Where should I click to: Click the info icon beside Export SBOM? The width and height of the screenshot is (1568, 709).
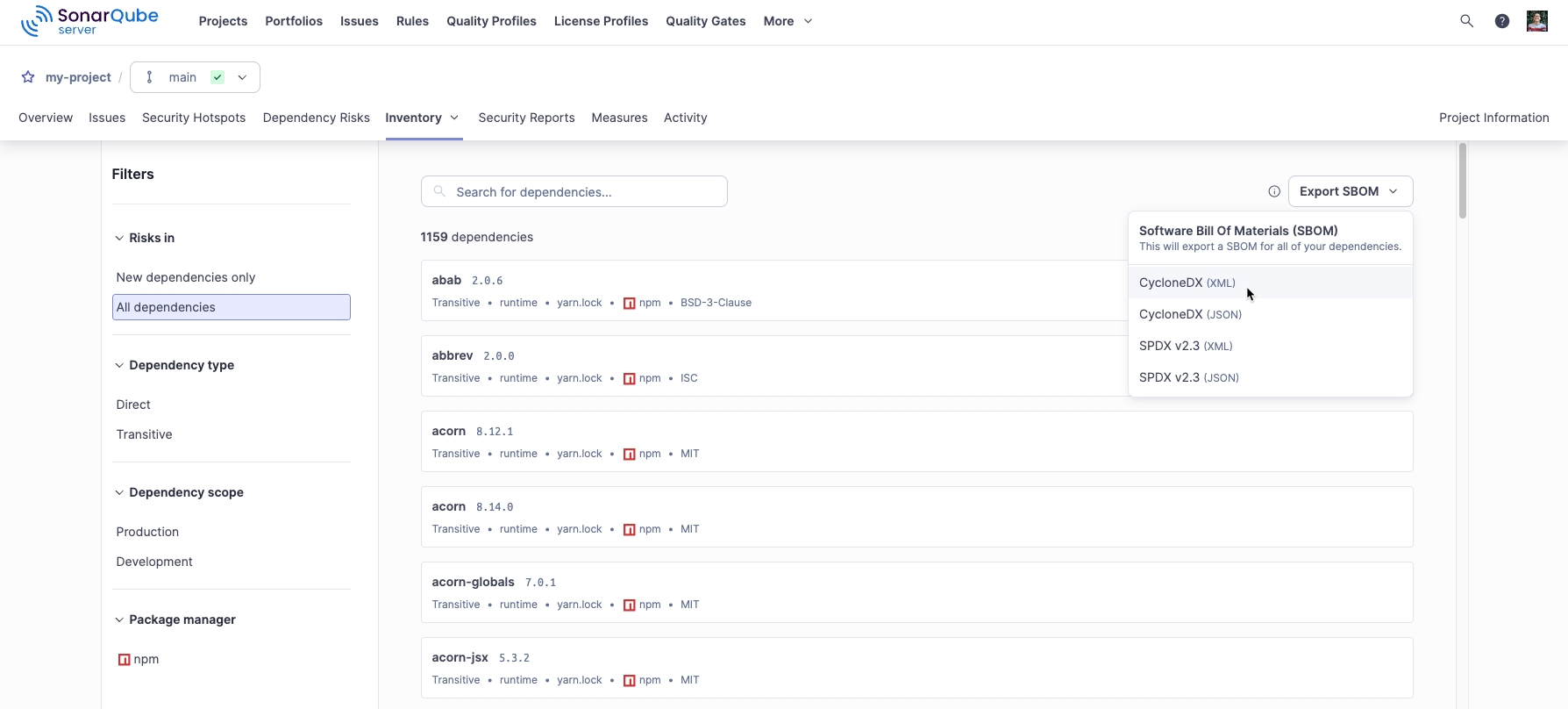point(1273,191)
